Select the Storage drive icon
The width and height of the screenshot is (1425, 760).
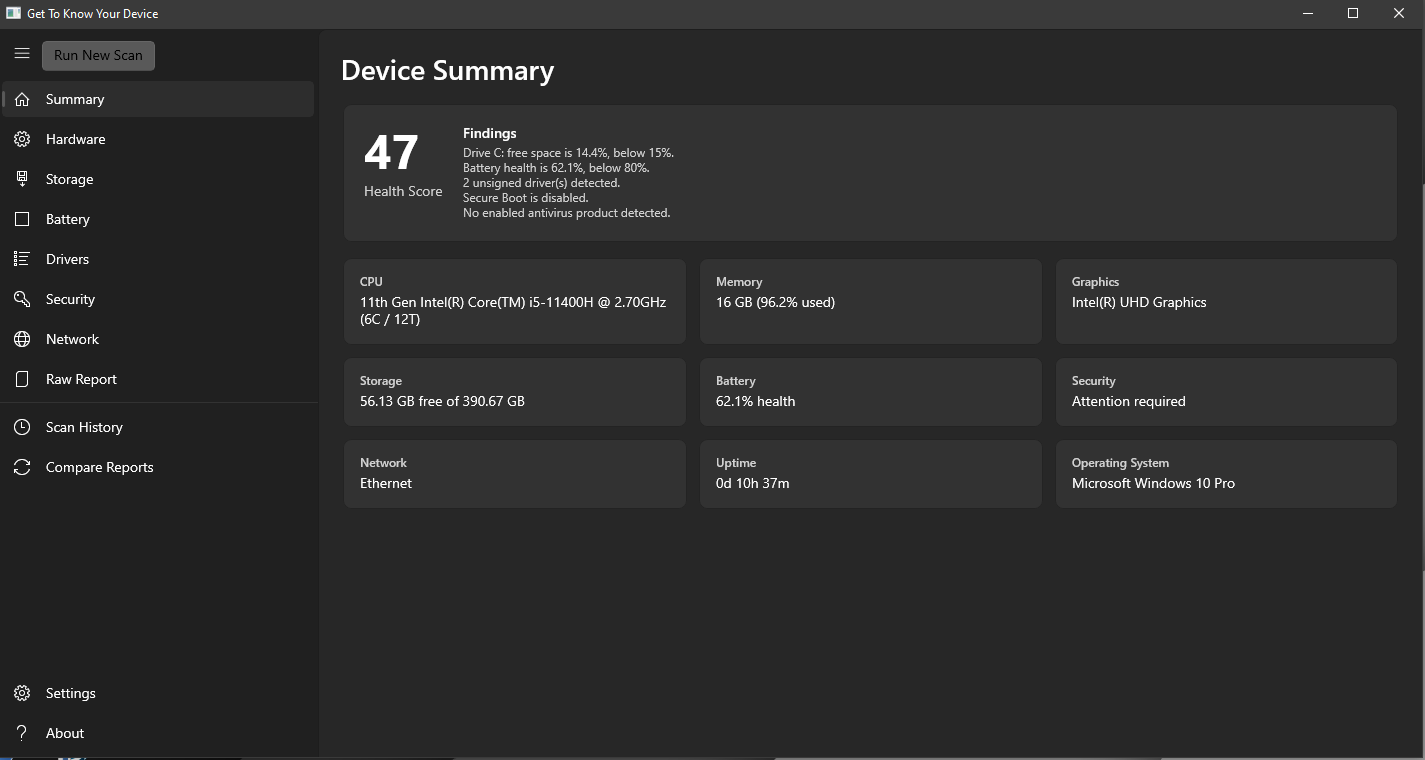(x=22, y=179)
